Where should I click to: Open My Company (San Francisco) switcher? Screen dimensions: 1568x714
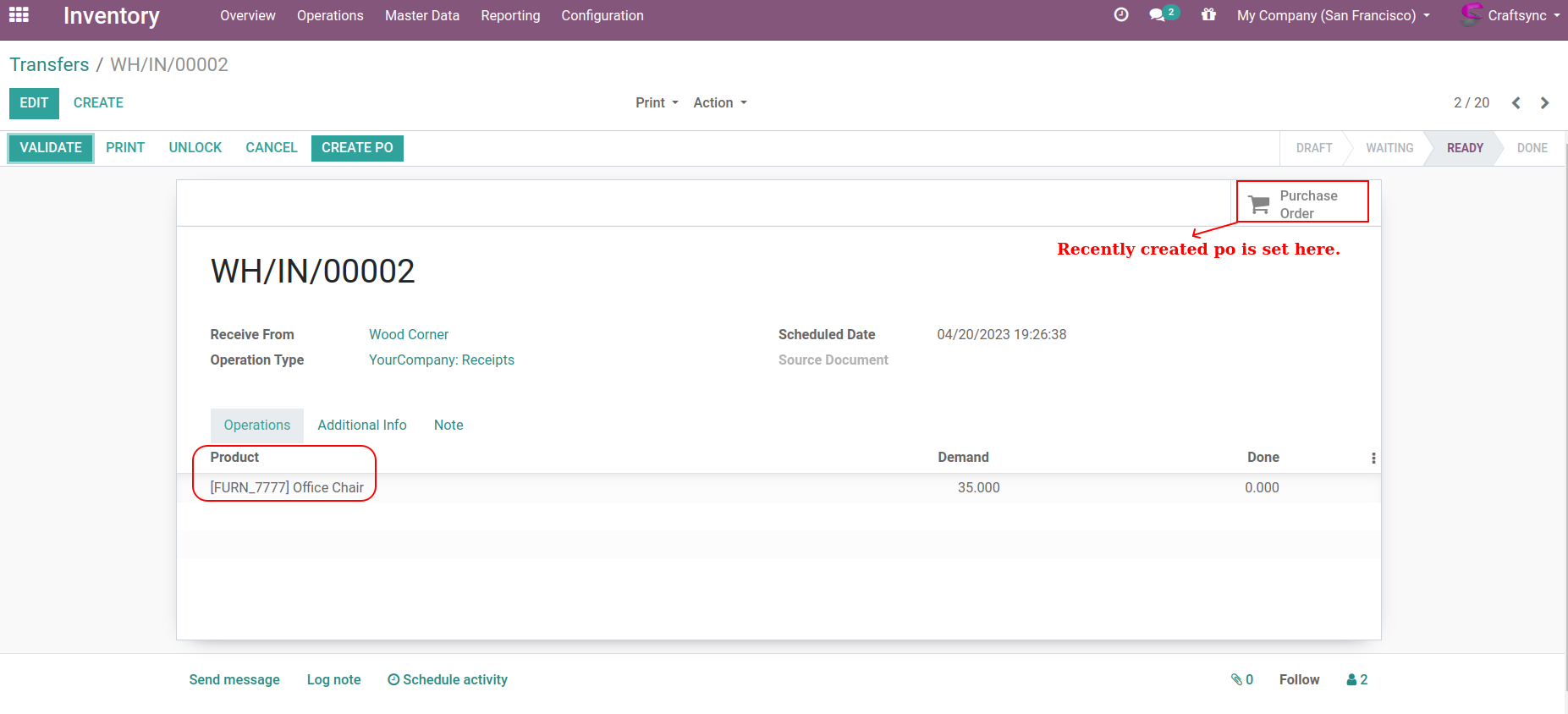coord(1333,16)
